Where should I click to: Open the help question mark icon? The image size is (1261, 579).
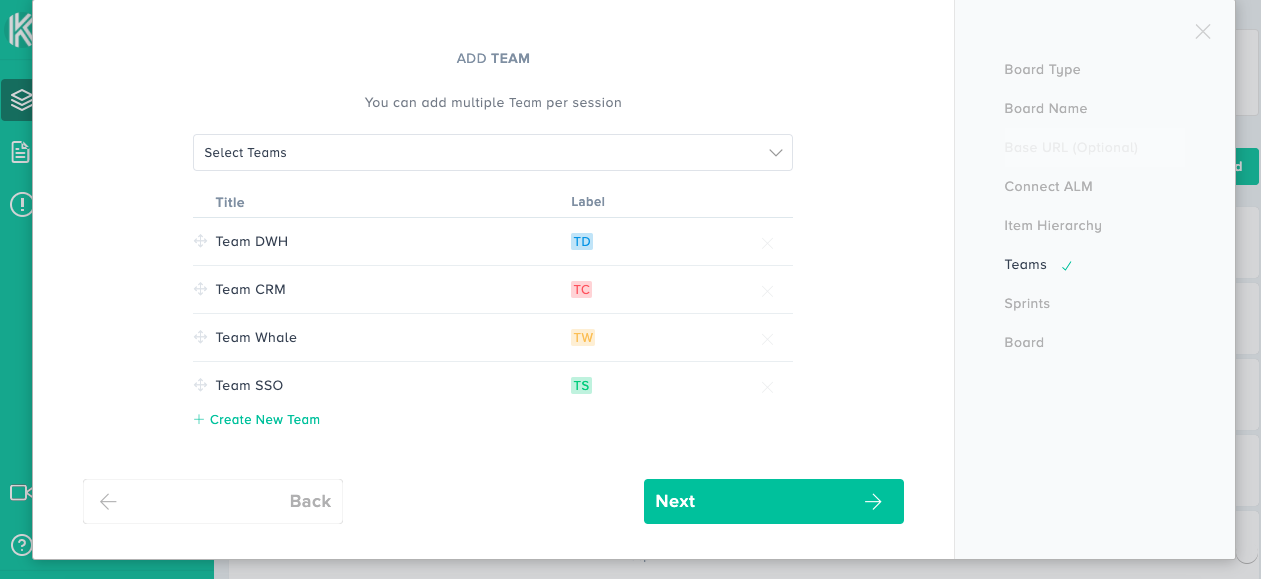tap(20, 545)
